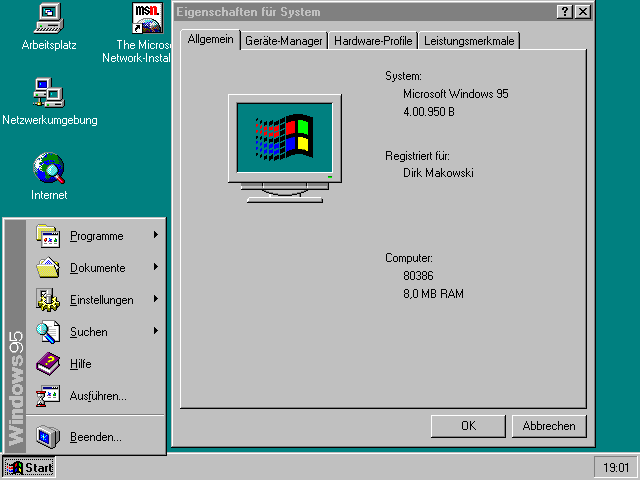Switch to the Hardware-Profile tab

373,41
